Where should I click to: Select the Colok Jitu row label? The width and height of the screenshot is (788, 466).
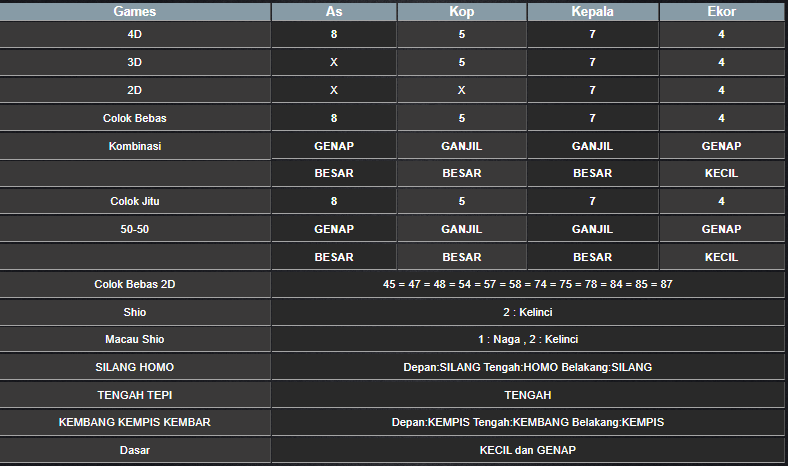pos(135,201)
